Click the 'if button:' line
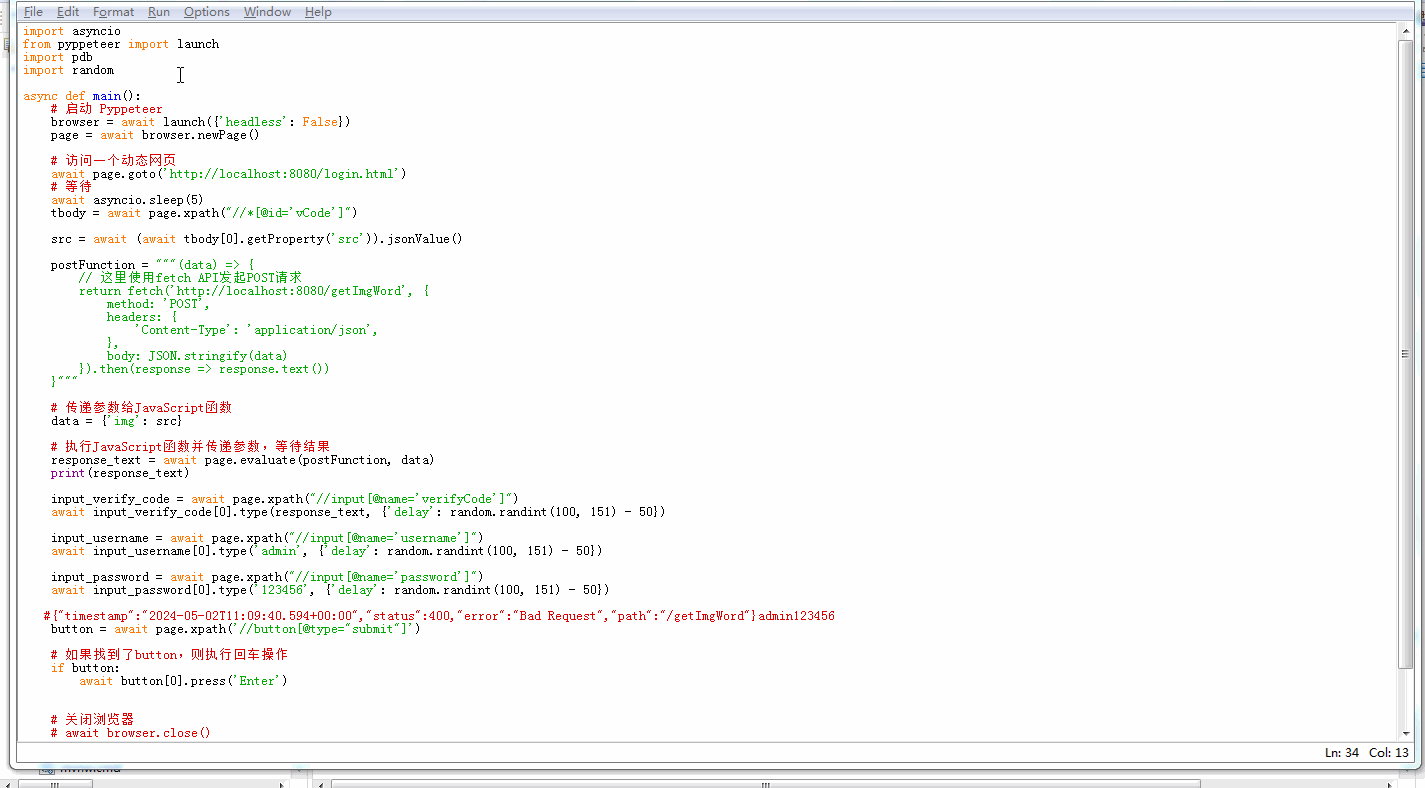This screenshot has width=1425, height=788. 85,668
